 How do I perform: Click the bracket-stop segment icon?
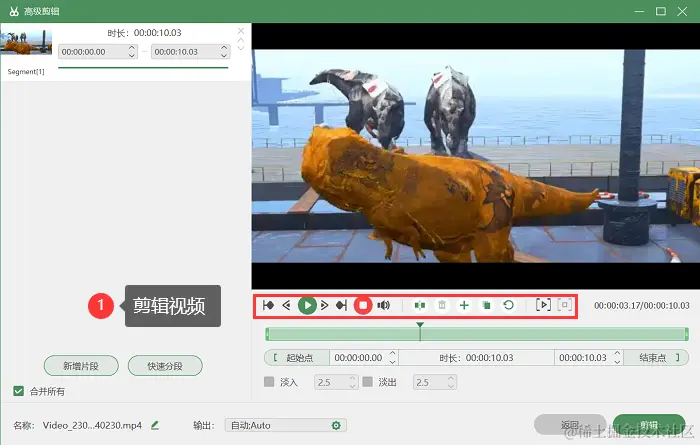(x=565, y=305)
